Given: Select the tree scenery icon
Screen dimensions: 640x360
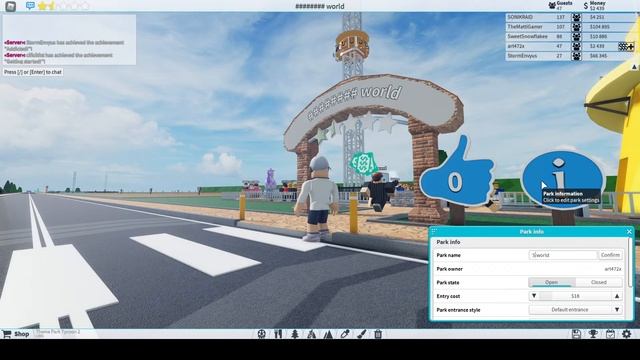Looking at the screenshot, I should (x=295, y=334).
